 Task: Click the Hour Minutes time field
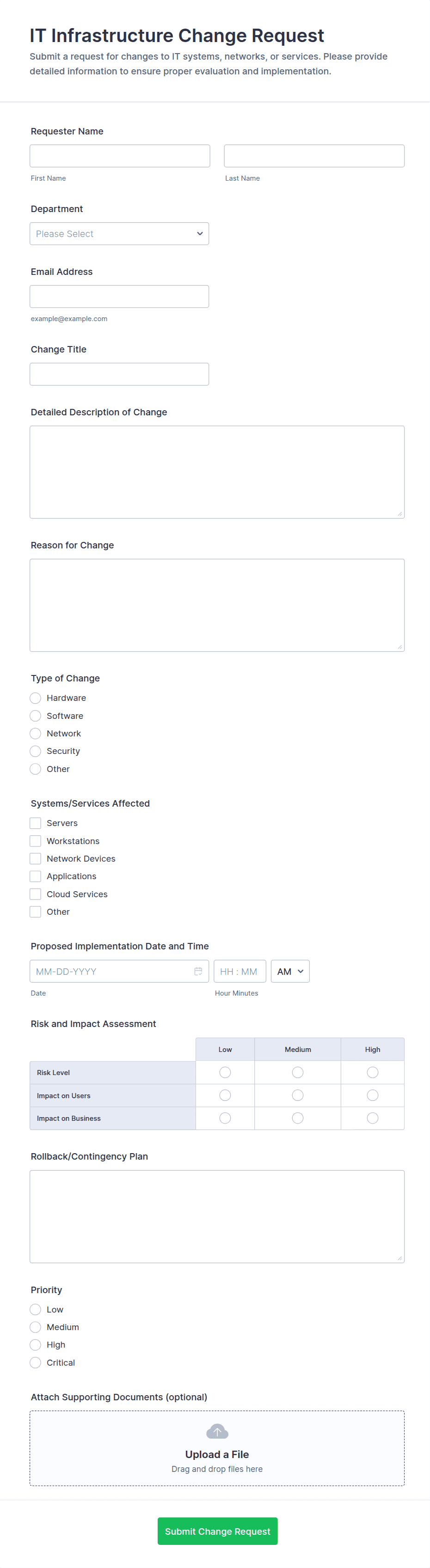click(x=240, y=971)
